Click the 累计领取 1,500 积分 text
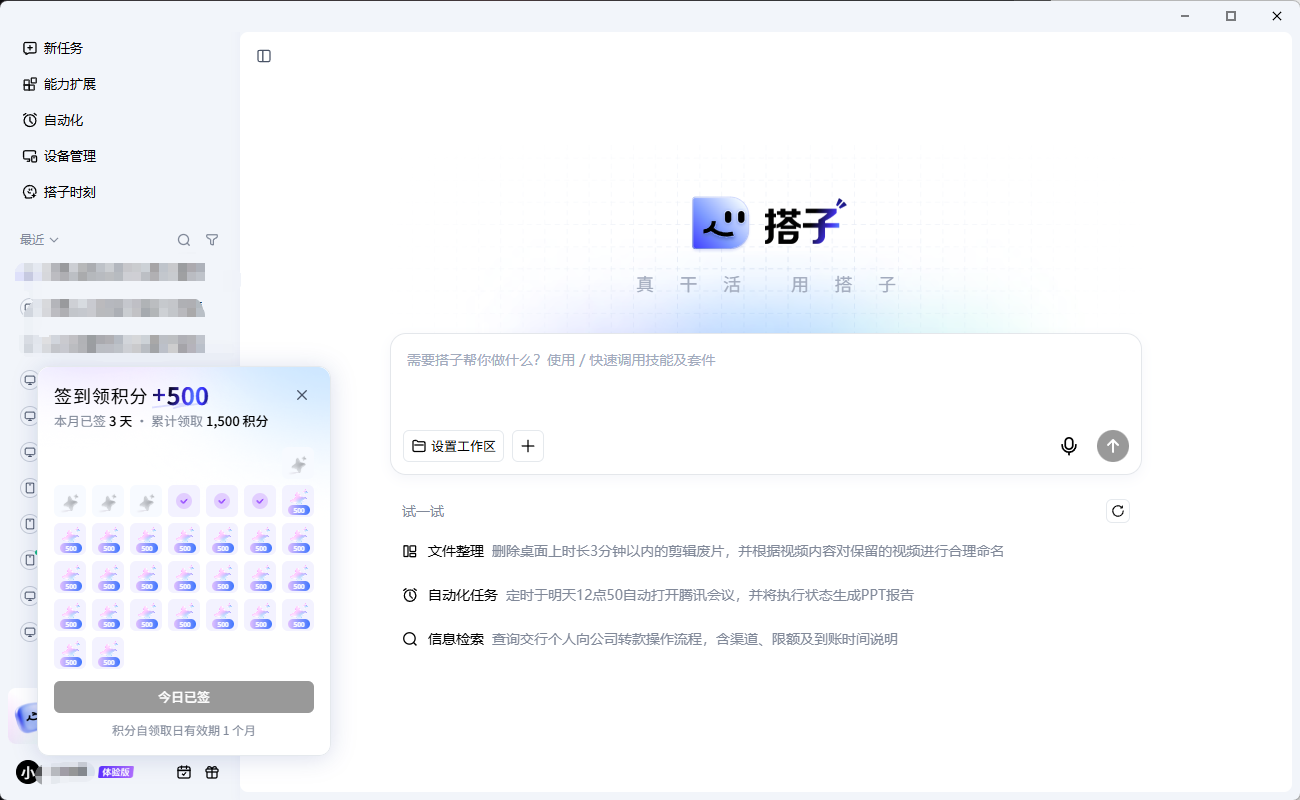The width and height of the screenshot is (1300, 800). coord(210,421)
